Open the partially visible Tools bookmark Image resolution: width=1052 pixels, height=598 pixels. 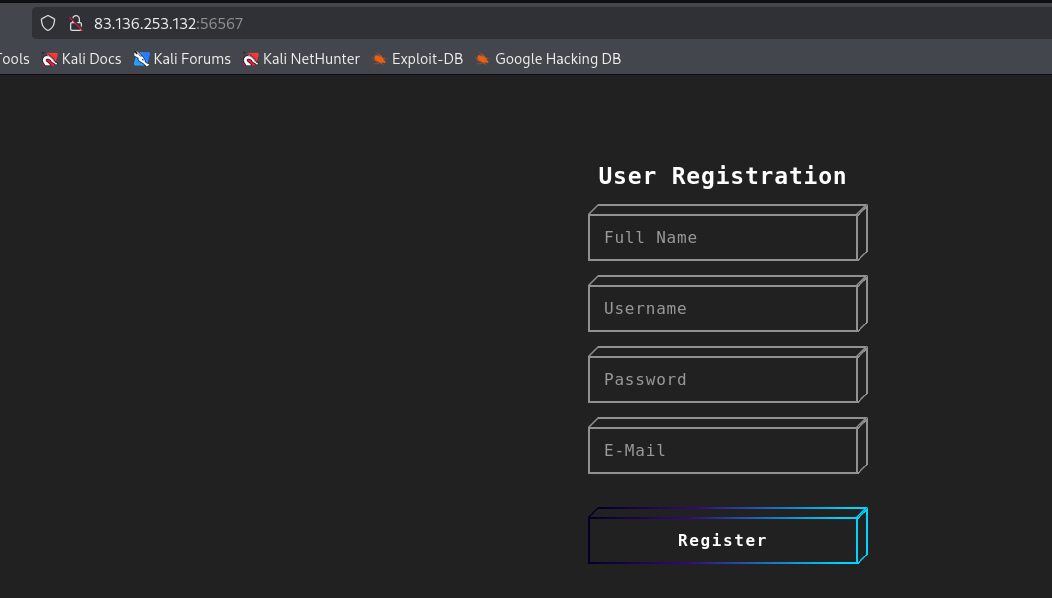click(x=14, y=59)
